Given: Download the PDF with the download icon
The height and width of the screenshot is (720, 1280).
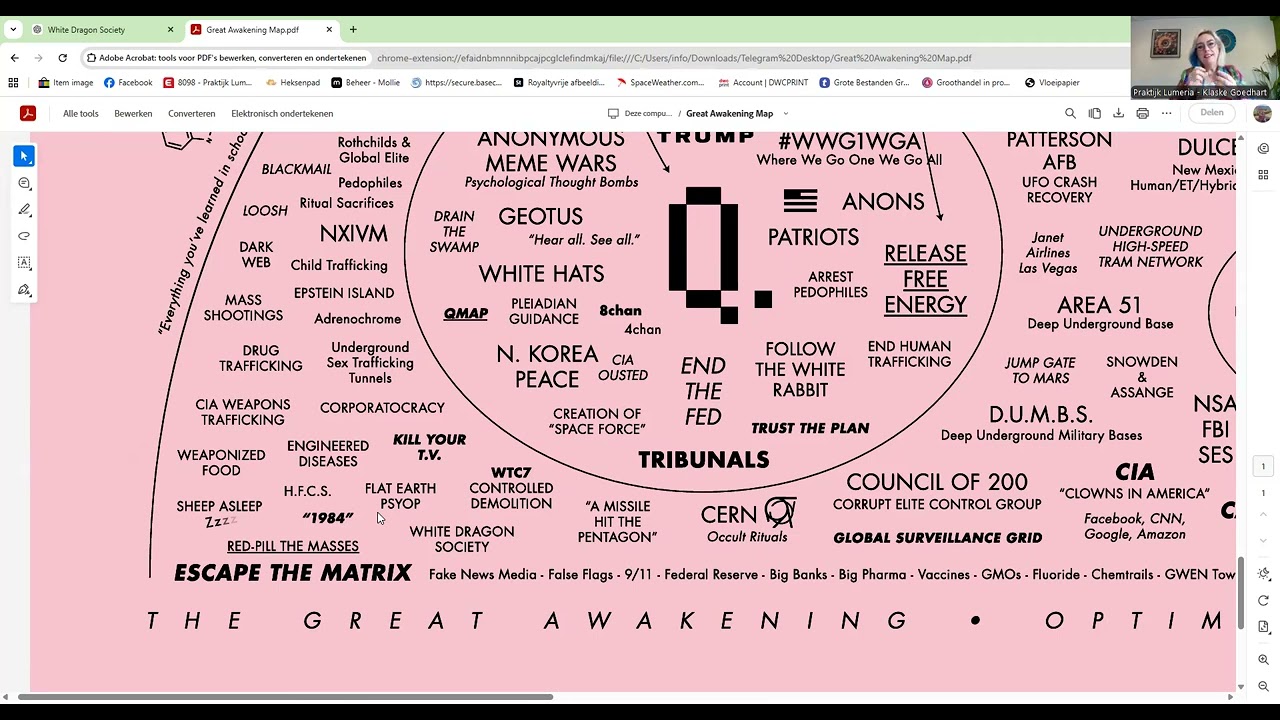Looking at the screenshot, I should tap(1118, 113).
